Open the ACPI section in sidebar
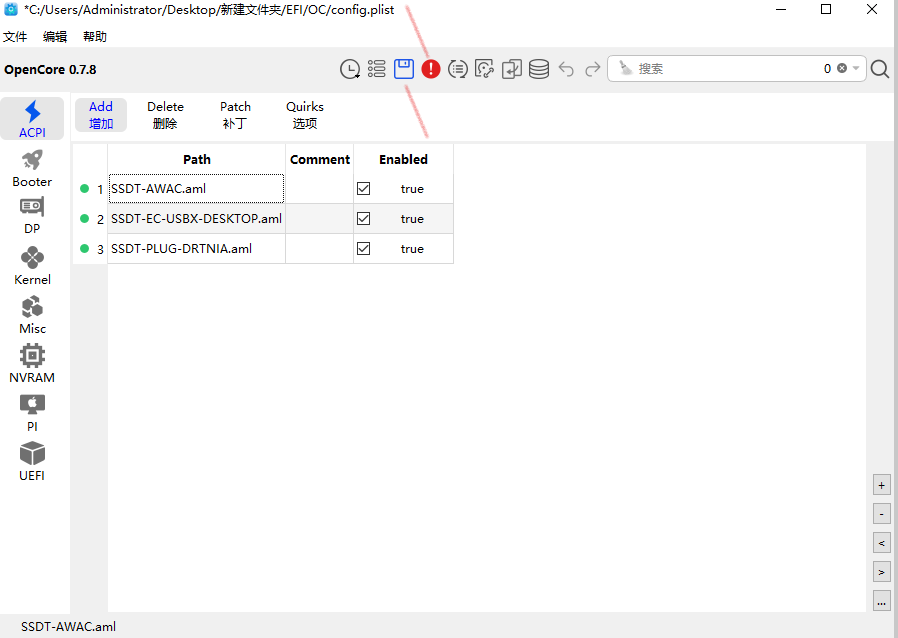The height and width of the screenshot is (638, 898). coord(32,119)
